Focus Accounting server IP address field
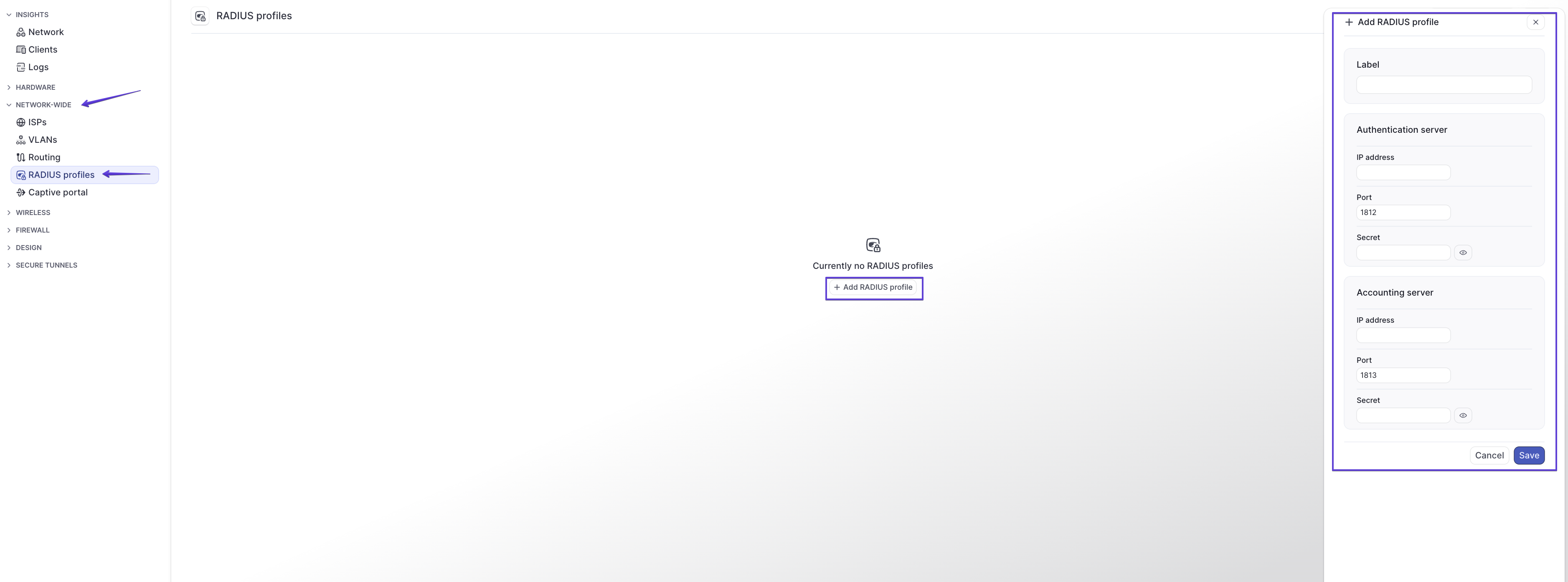Viewport: 1568px width, 582px height. (1403, 336)
